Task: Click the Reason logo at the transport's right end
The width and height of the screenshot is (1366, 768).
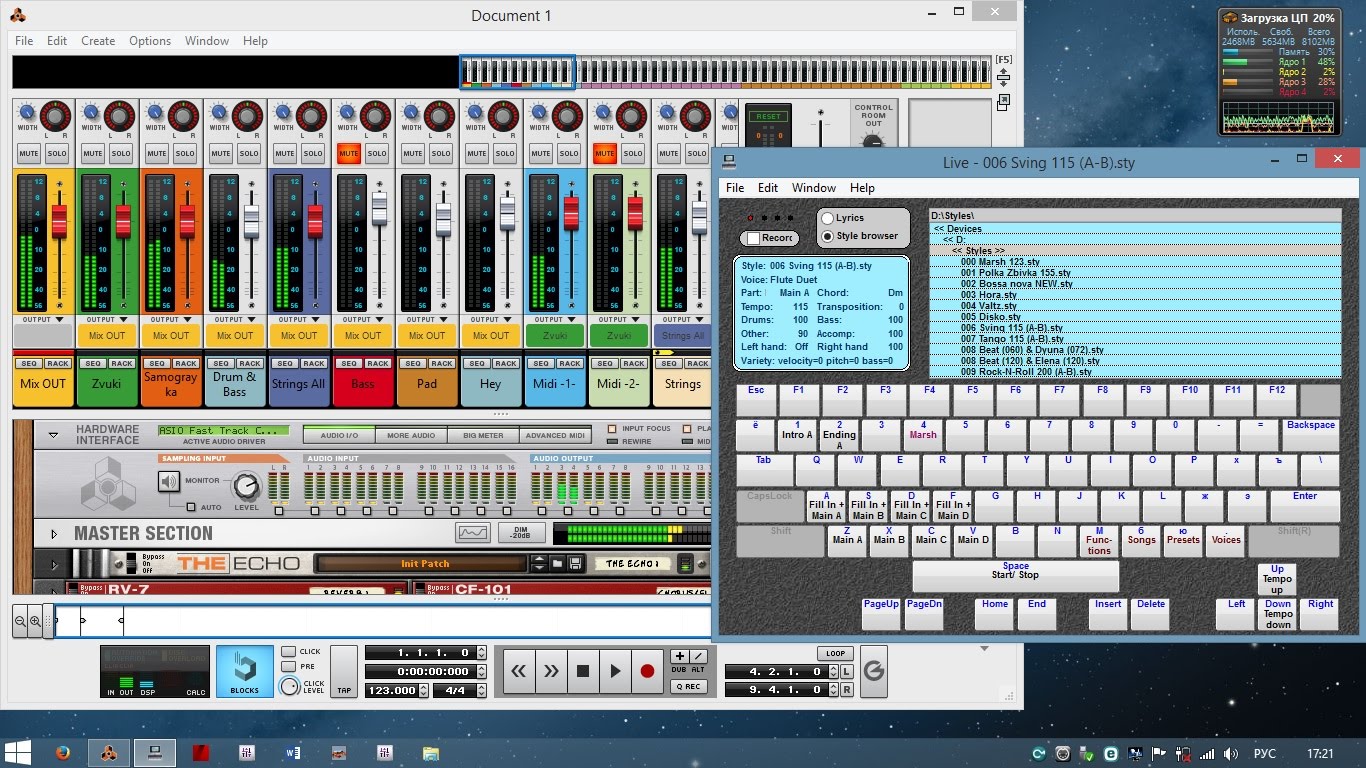Action: click(873, 672)
